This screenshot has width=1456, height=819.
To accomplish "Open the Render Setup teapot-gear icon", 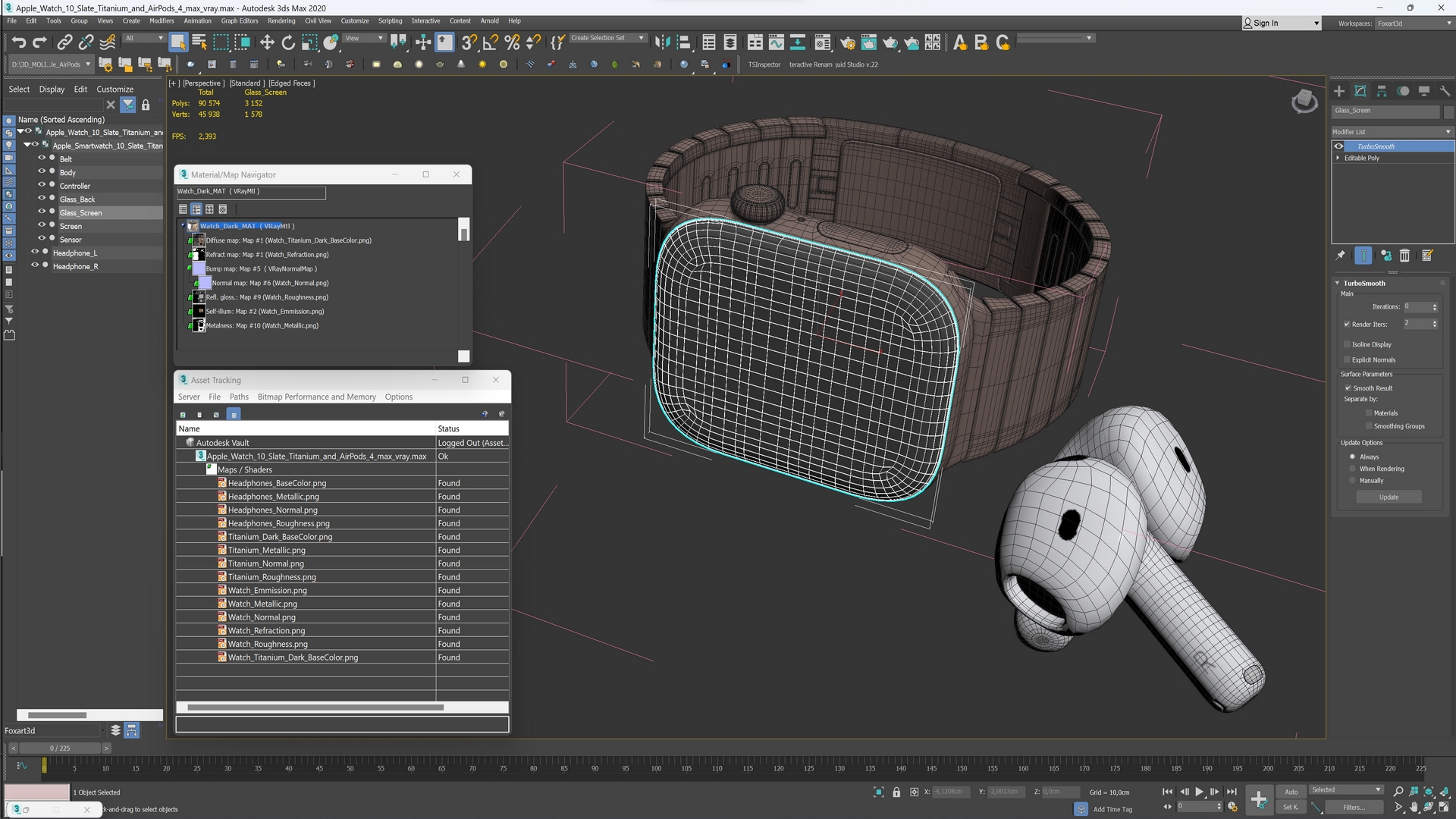I will [847, 42].
